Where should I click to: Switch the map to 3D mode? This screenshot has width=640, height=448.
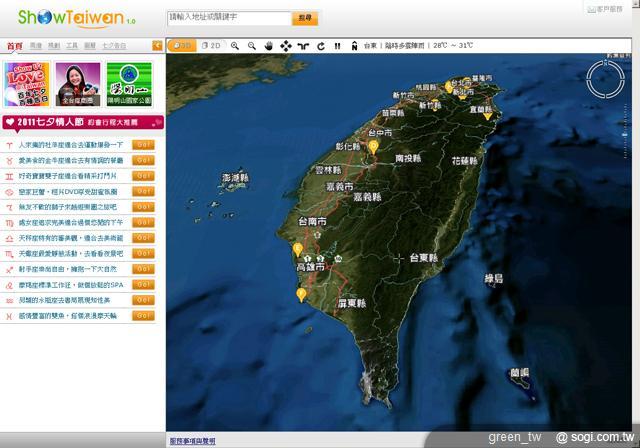pyautogui.click(x=181, y=46)
